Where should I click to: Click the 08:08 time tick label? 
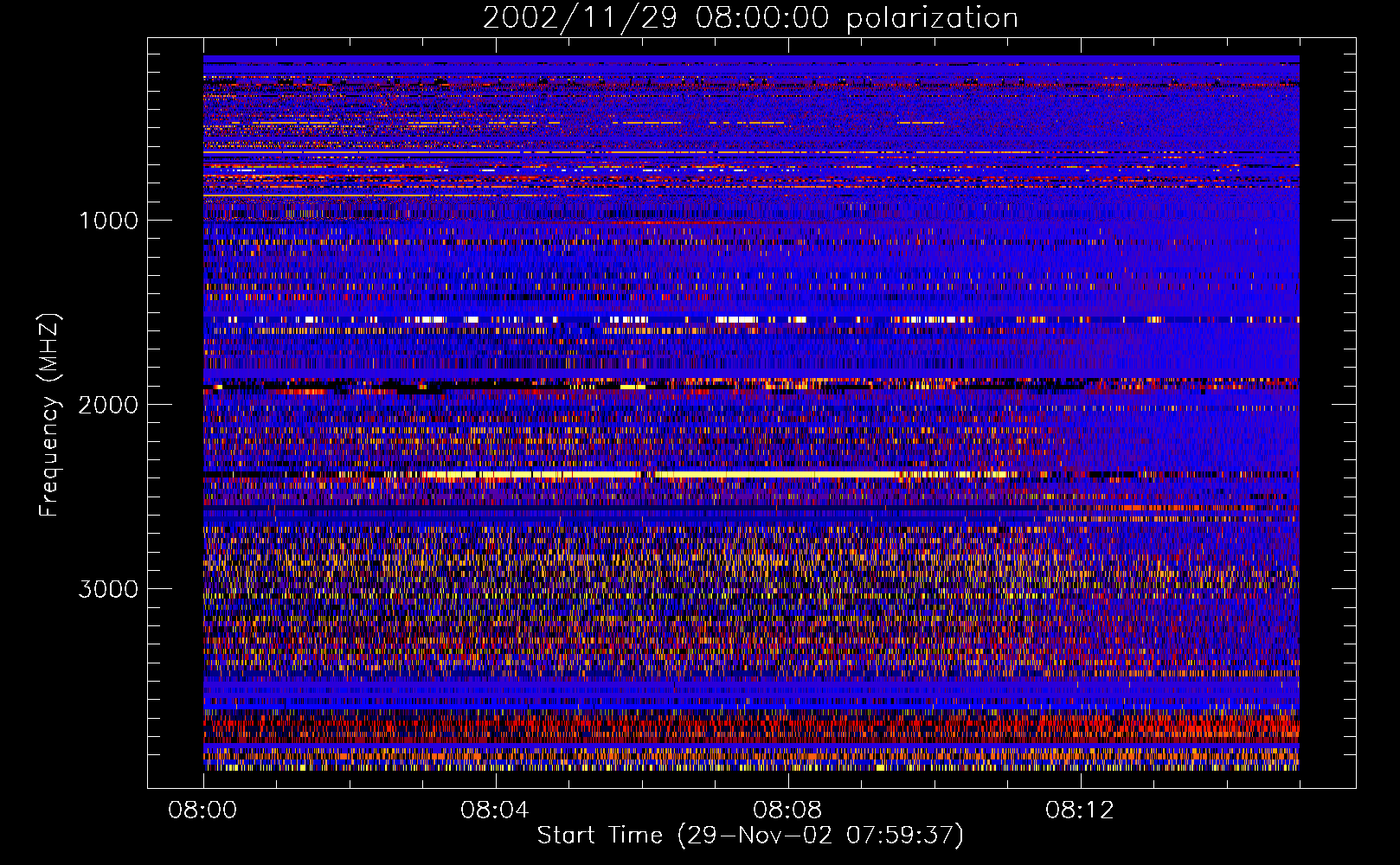tap(787, 811)
